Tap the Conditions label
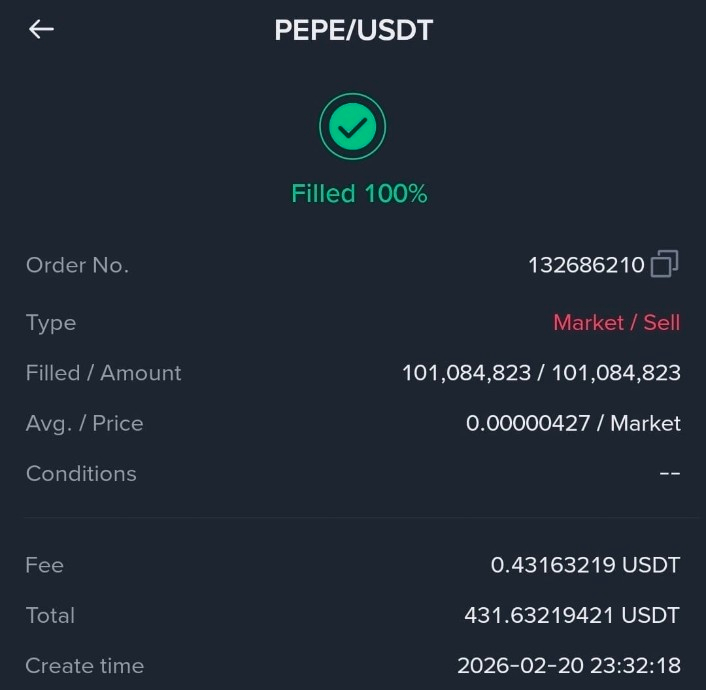The height and width of the screenshot is (690, 706). pyautogui.click(x=81, y=473)
